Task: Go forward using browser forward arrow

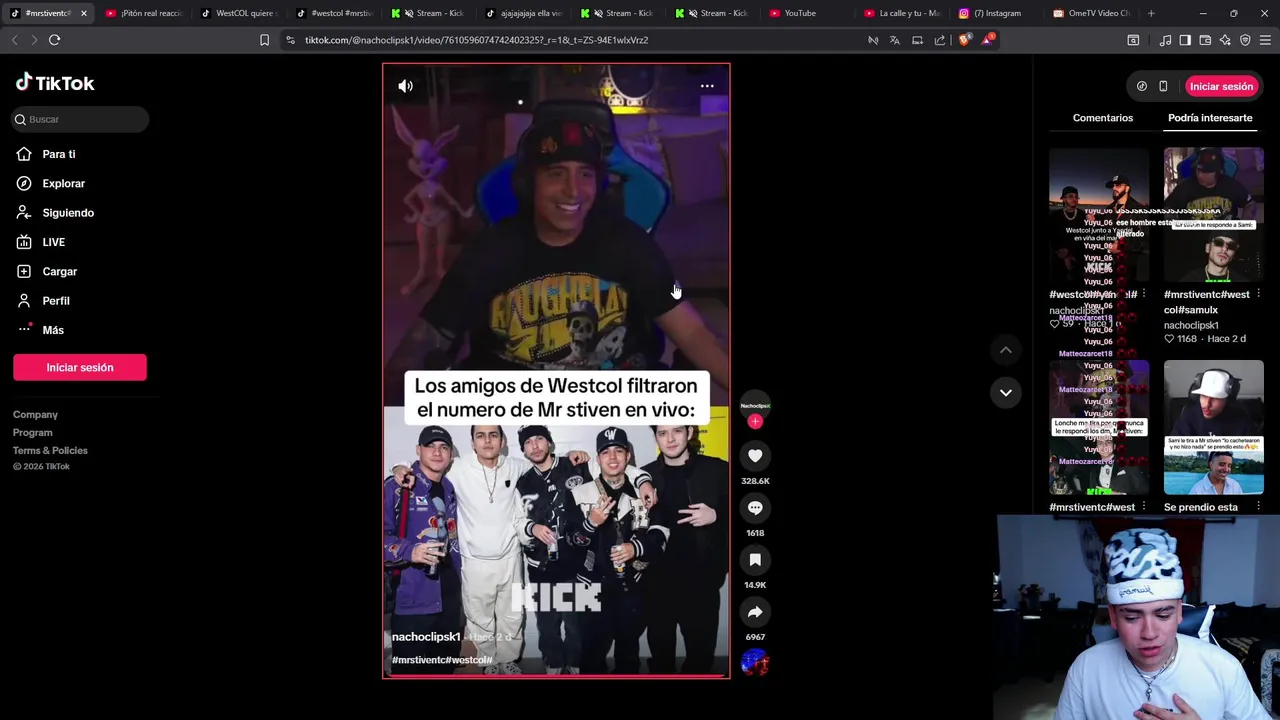Action: [x=34, y=40]
